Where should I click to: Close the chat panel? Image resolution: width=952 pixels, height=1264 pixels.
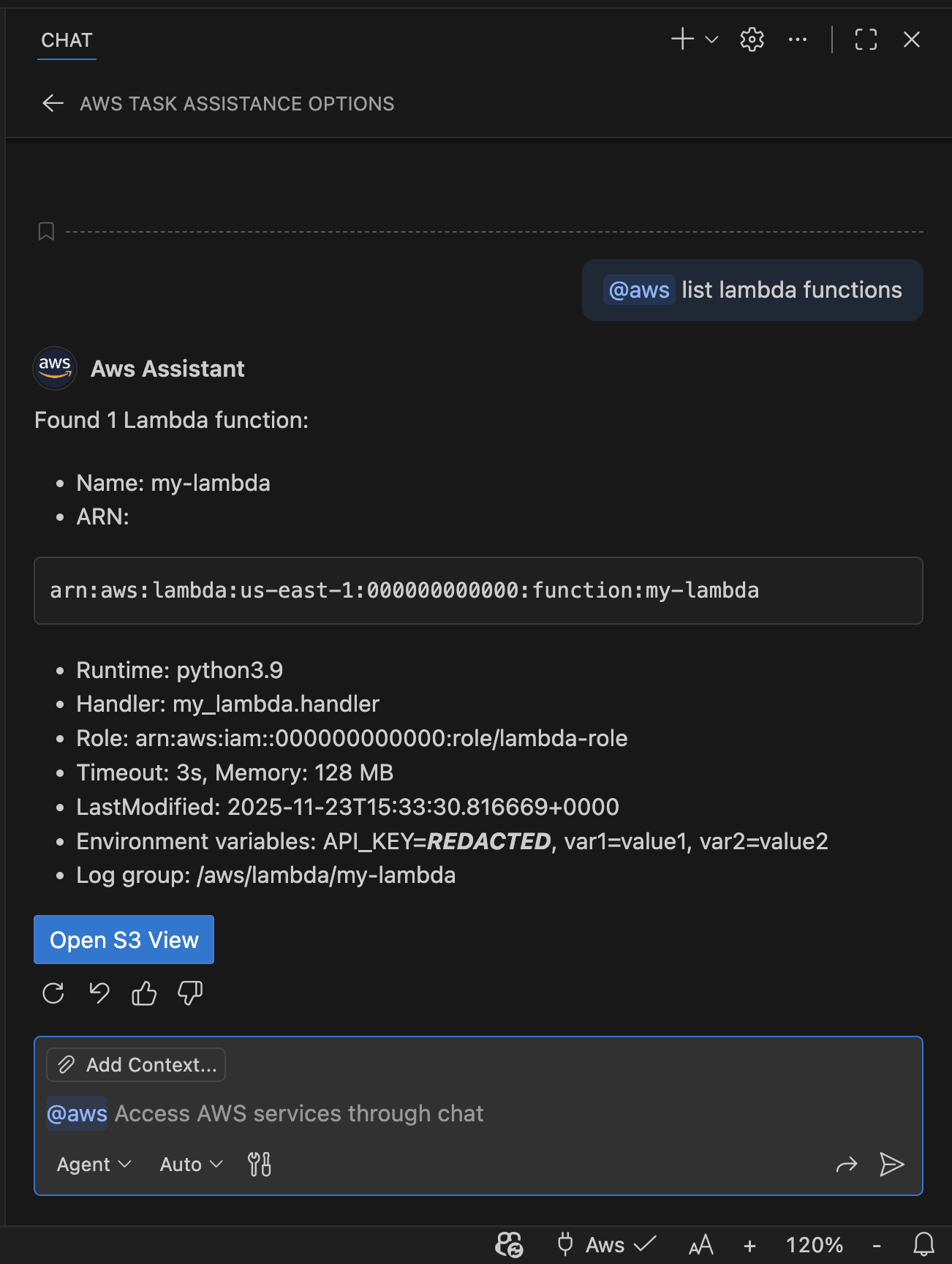911,39
